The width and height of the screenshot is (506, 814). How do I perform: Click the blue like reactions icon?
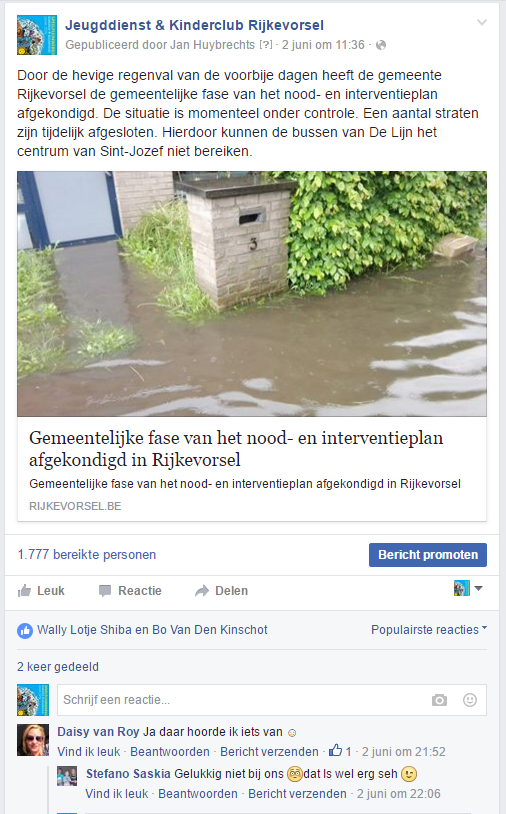pos(25,630)
